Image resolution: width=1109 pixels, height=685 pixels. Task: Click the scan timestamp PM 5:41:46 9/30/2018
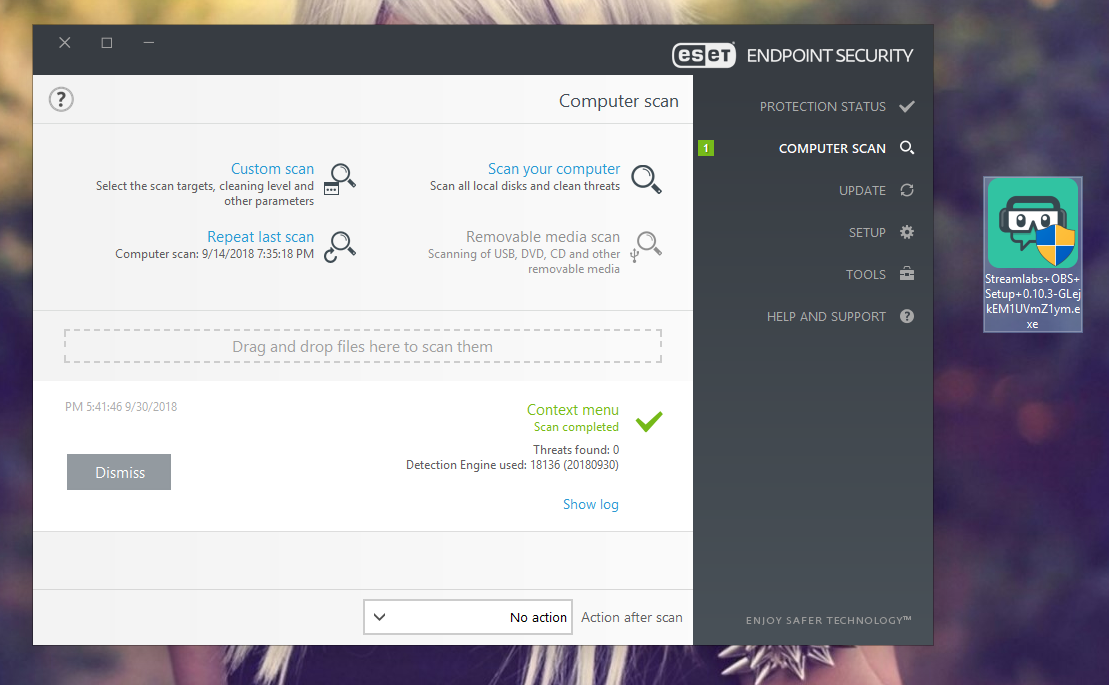click(121, 406)
